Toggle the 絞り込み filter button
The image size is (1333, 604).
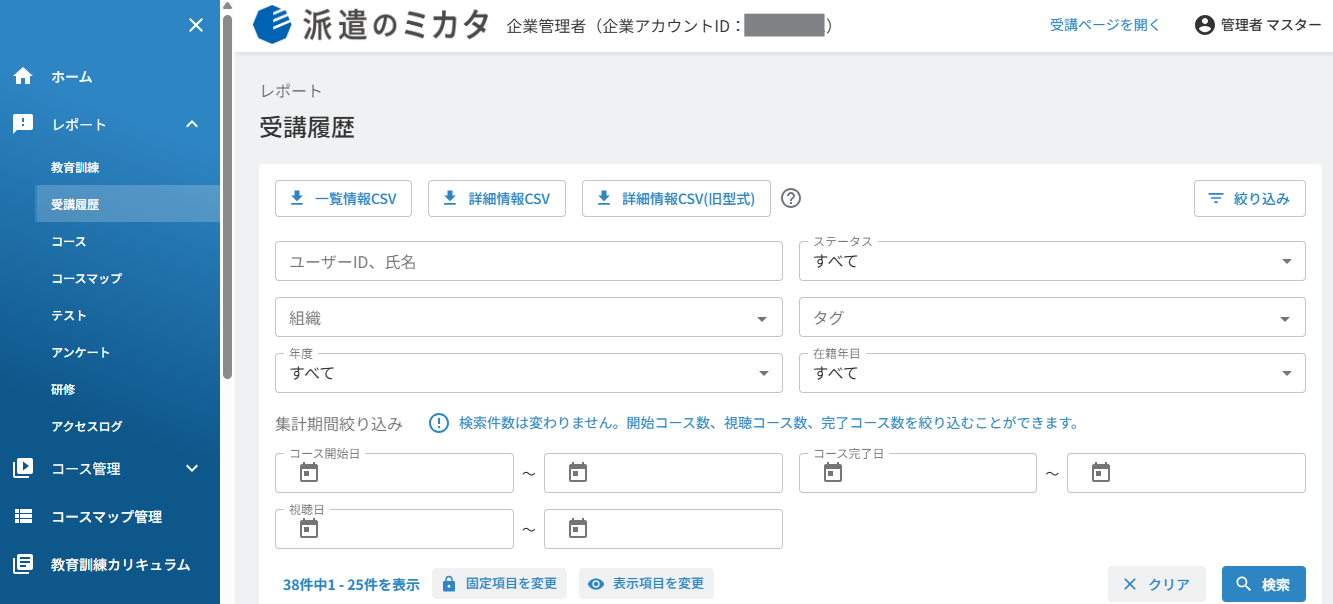(x=1249, y=198)
